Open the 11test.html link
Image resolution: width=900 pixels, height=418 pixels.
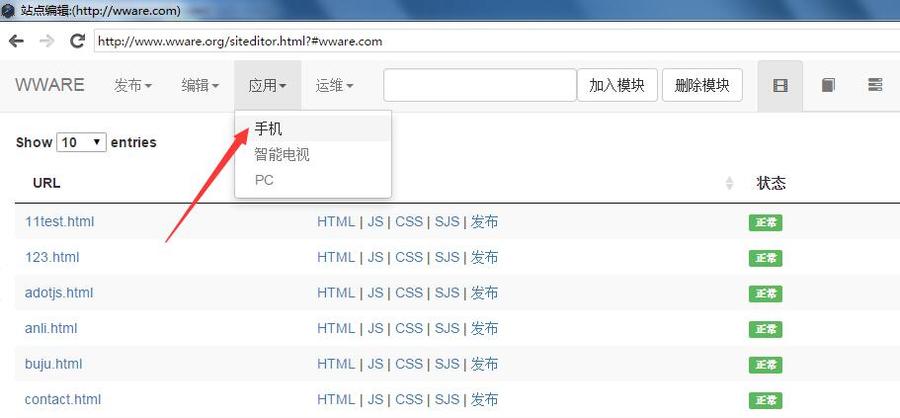click(59, 222)
